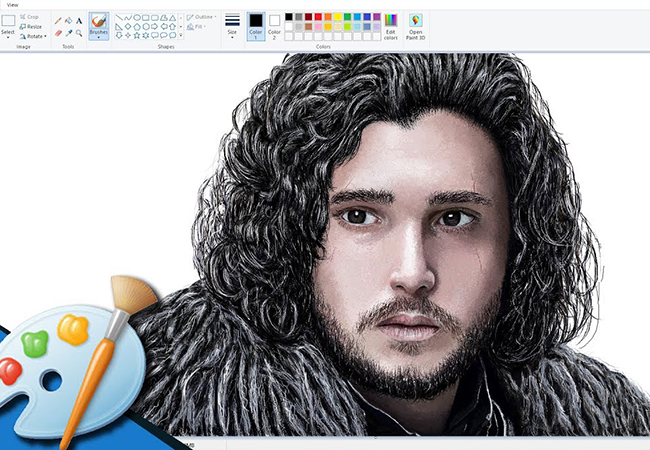Screen dimensions: 650x450
Task: Choose the Four-point star shape
Action: 128,35
